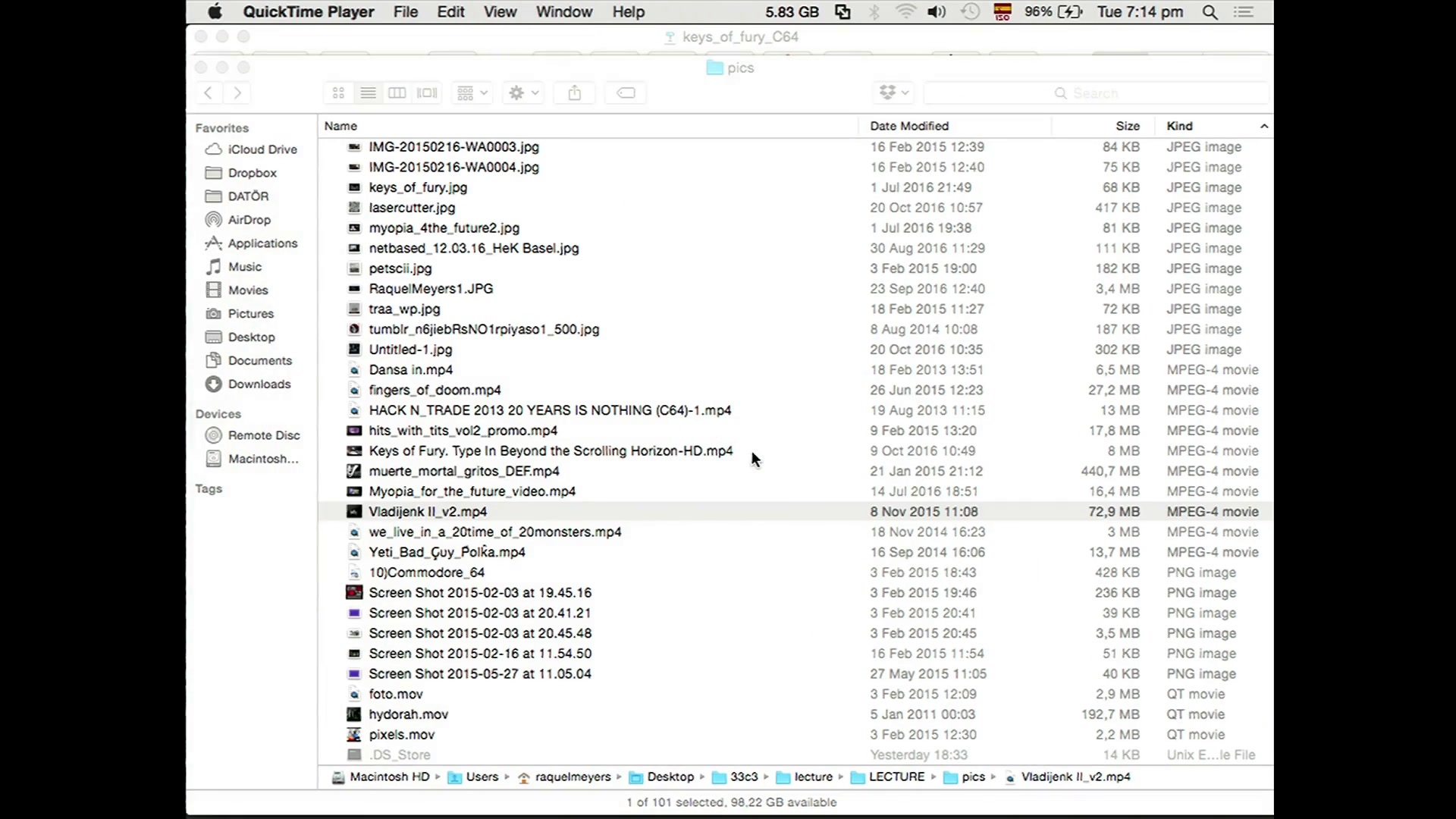1456x819 pixels.
Task: Open DATÖR folder in the sidebar
Action: (x=237, y=196)
